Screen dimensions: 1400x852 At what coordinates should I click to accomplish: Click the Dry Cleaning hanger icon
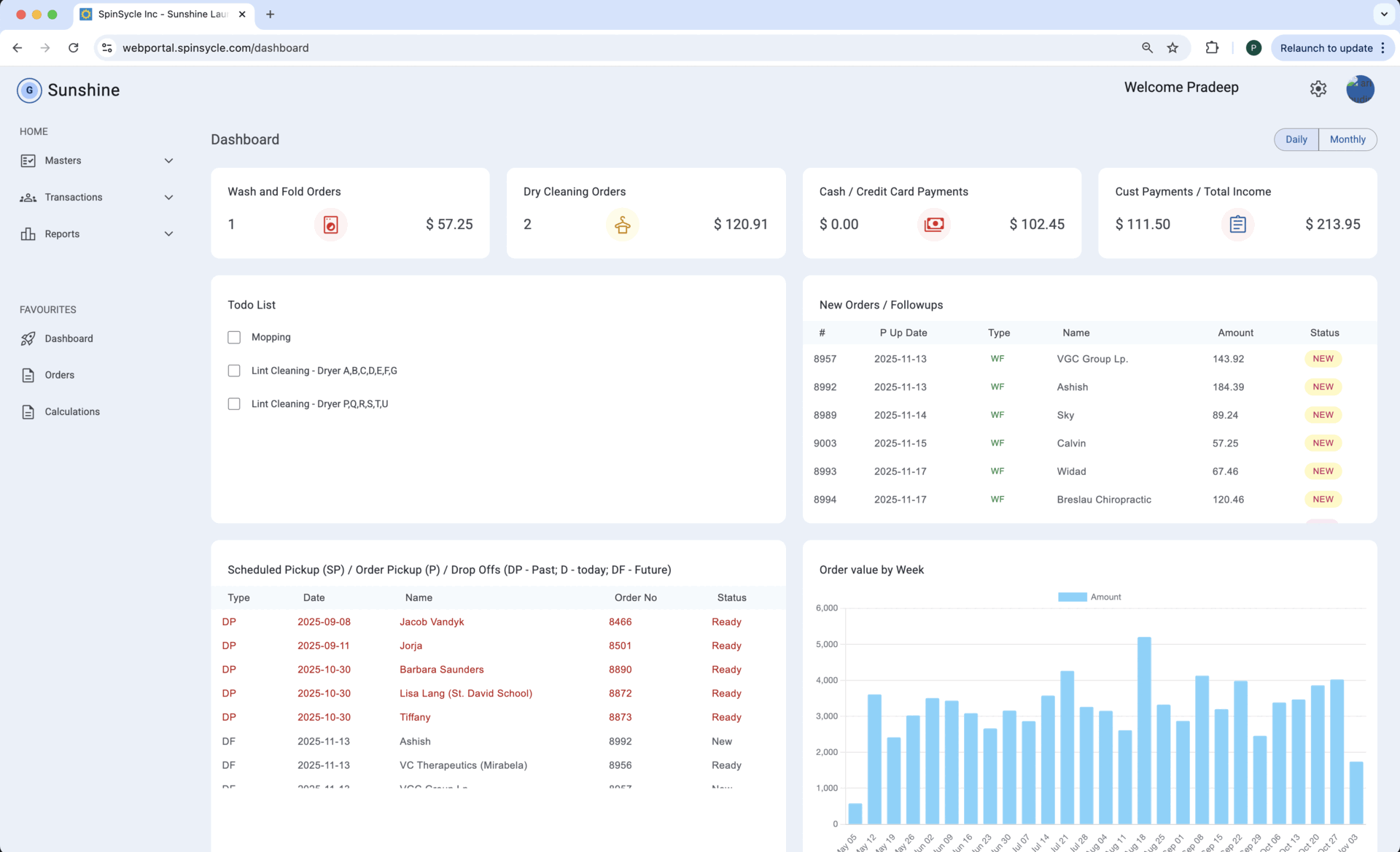coord(622,225)
